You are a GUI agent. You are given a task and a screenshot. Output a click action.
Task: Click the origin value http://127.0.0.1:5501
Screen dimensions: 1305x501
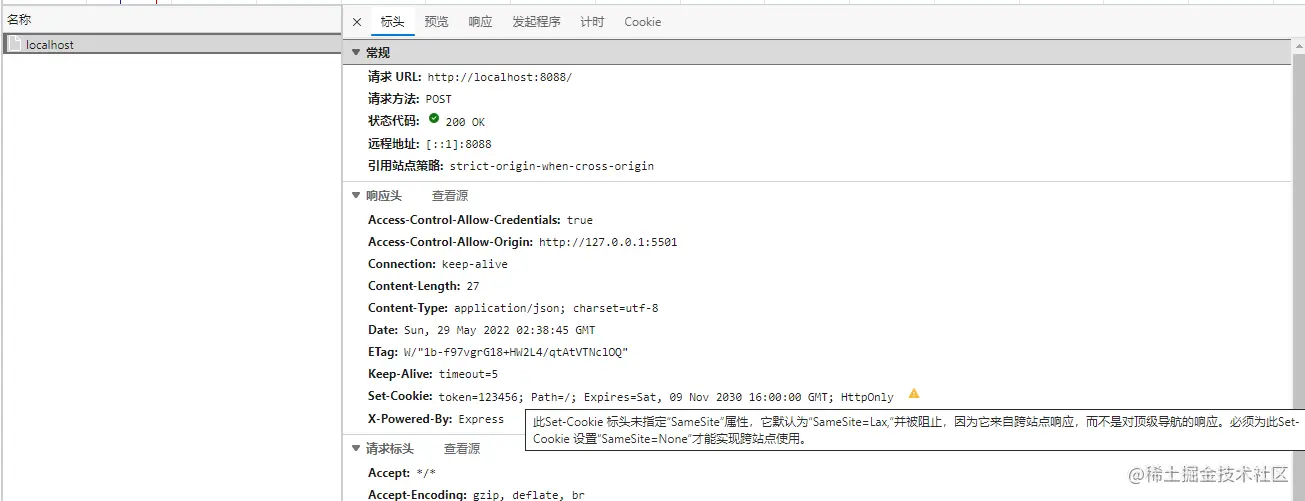608,242
